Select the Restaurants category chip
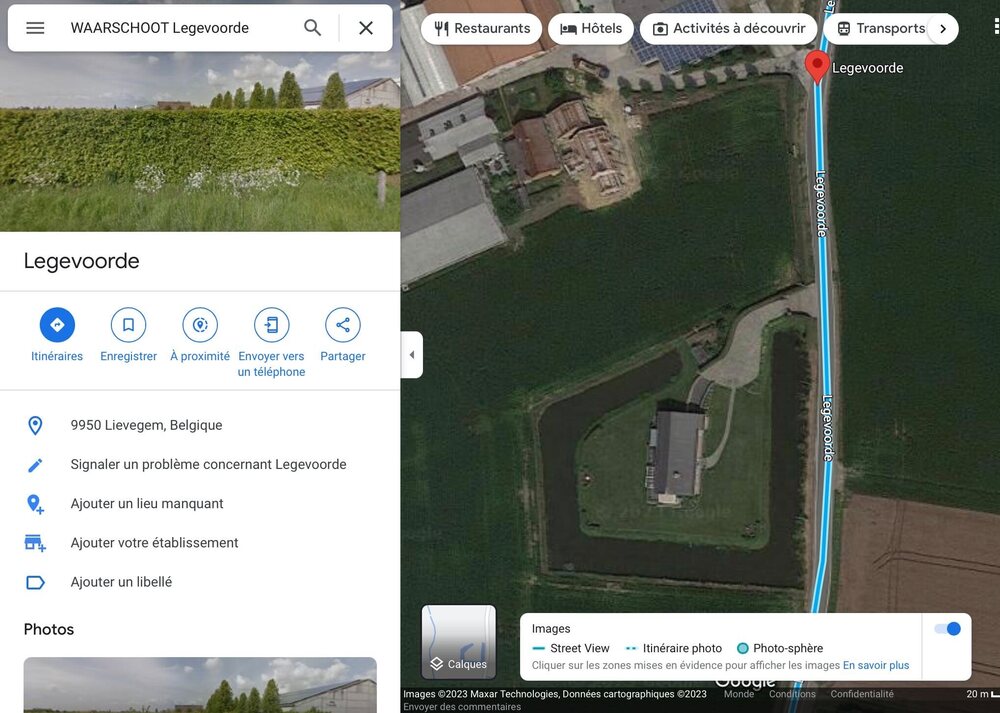 coord(484,29)
